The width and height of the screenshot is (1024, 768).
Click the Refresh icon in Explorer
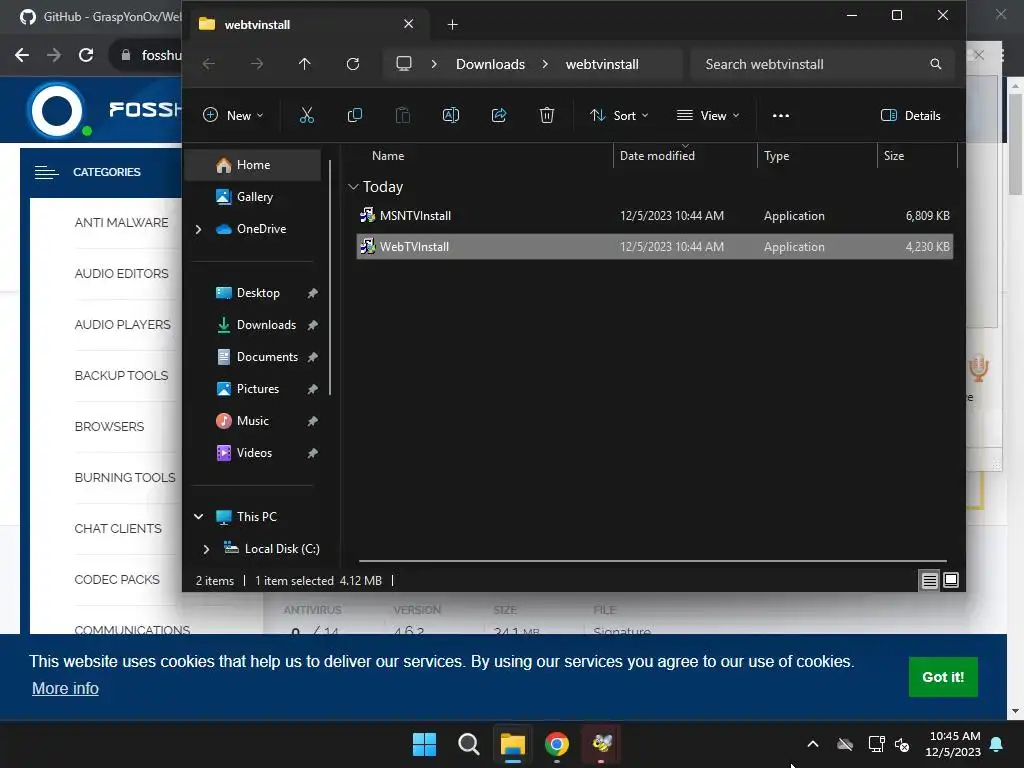point(353,64)
